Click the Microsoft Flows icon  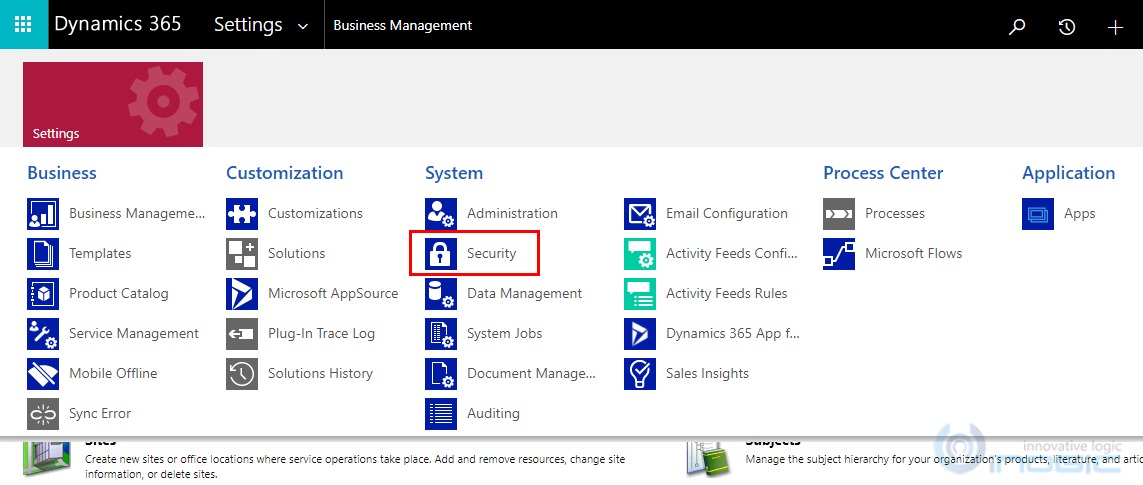(839, 254)
